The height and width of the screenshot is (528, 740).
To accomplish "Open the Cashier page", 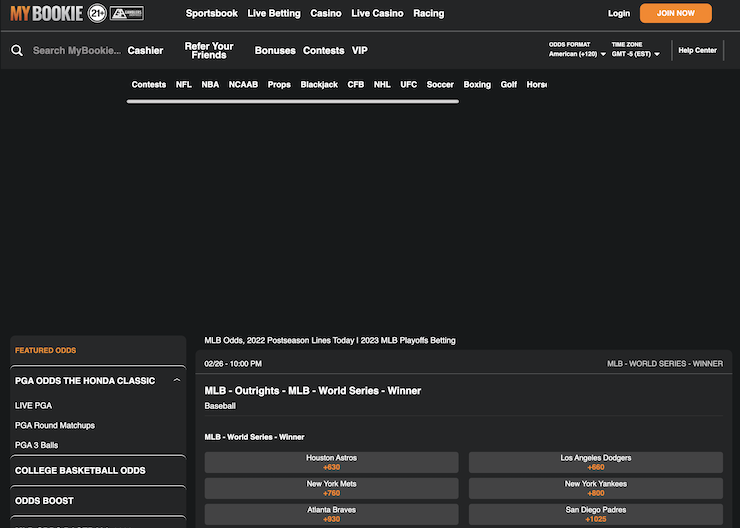I will point(145,50).
